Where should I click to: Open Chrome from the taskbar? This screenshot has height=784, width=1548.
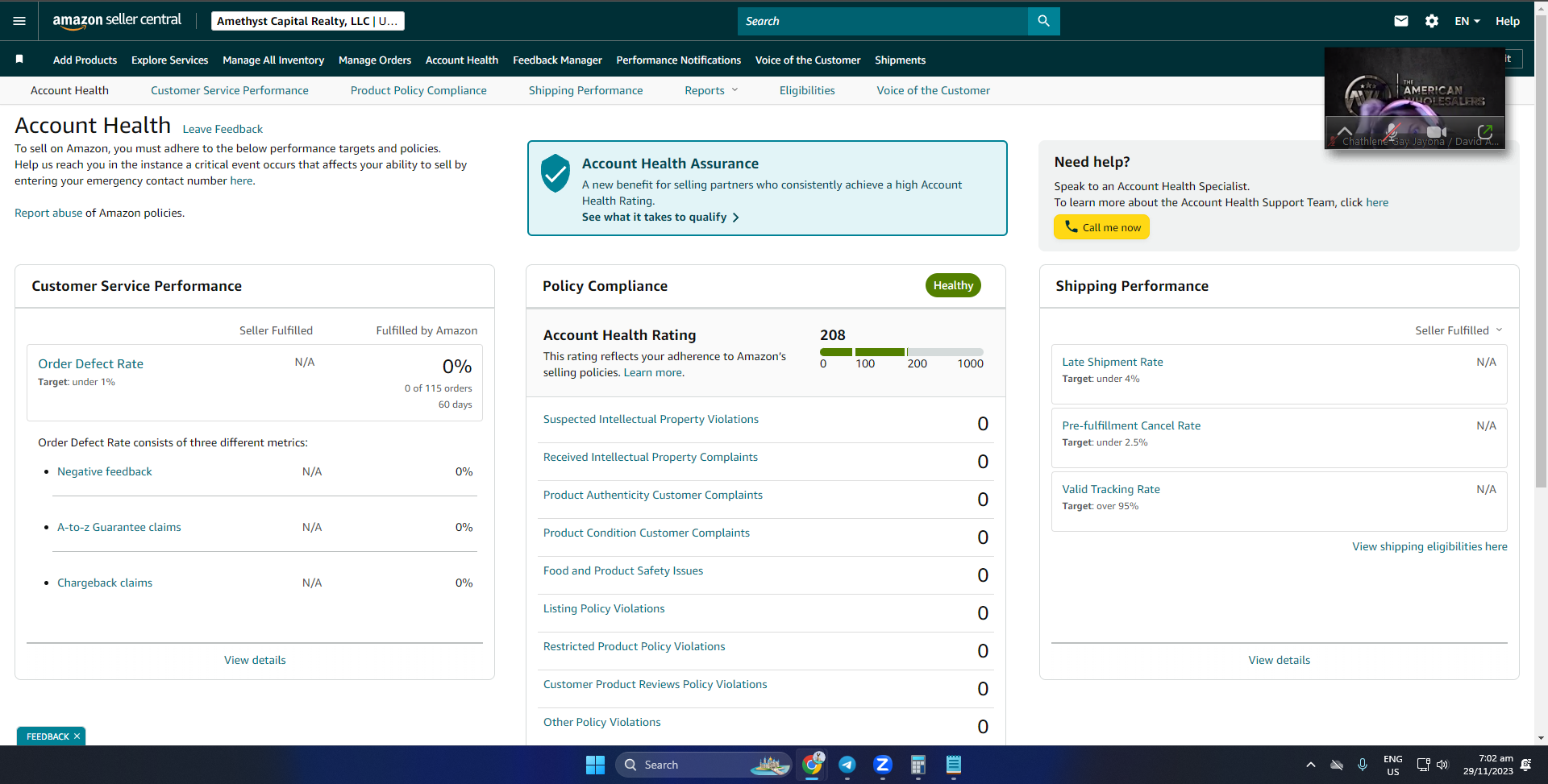pyautogui.click(x=812, y=765)
